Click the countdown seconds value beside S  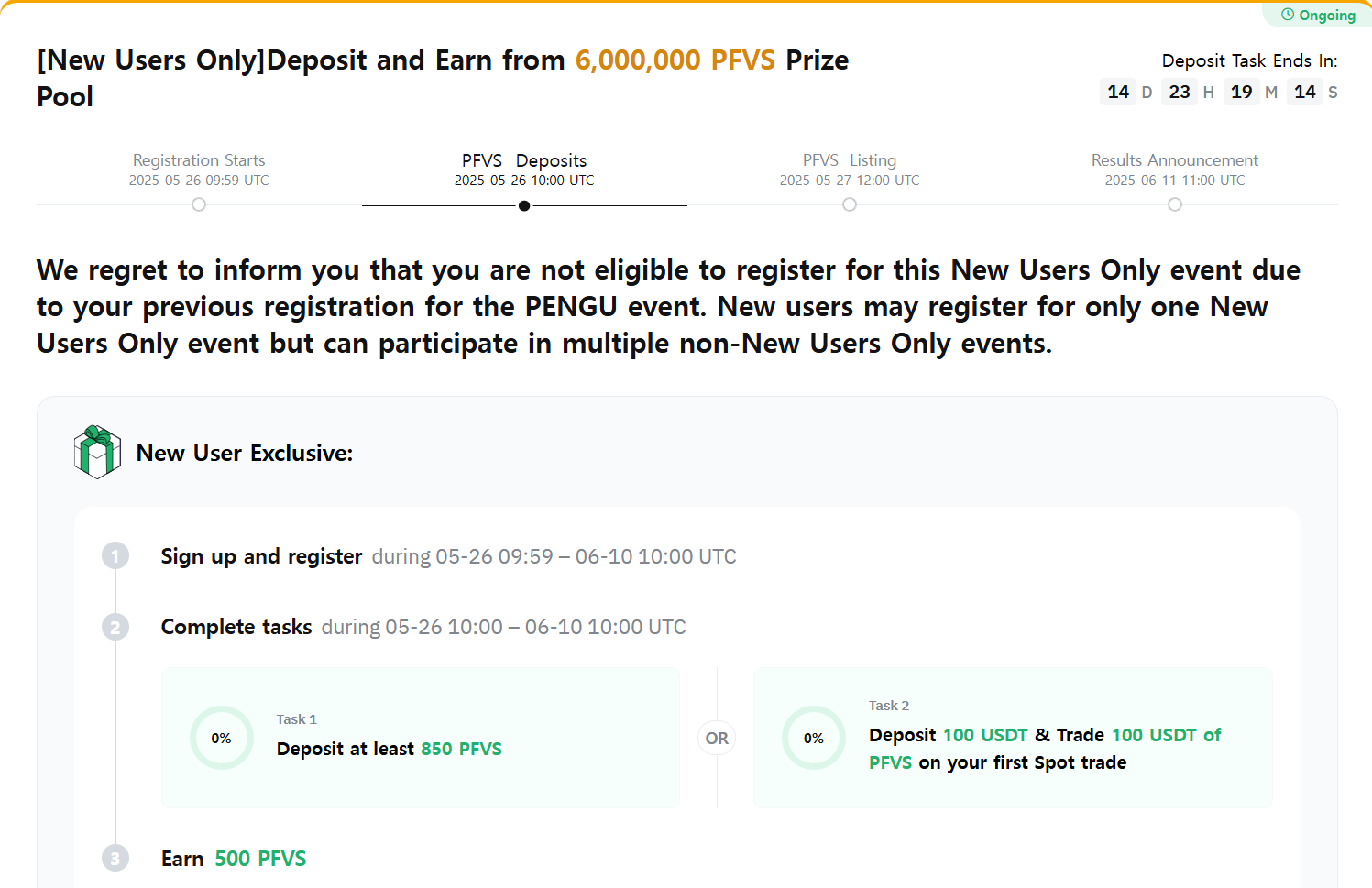[x=1305, y=92]
